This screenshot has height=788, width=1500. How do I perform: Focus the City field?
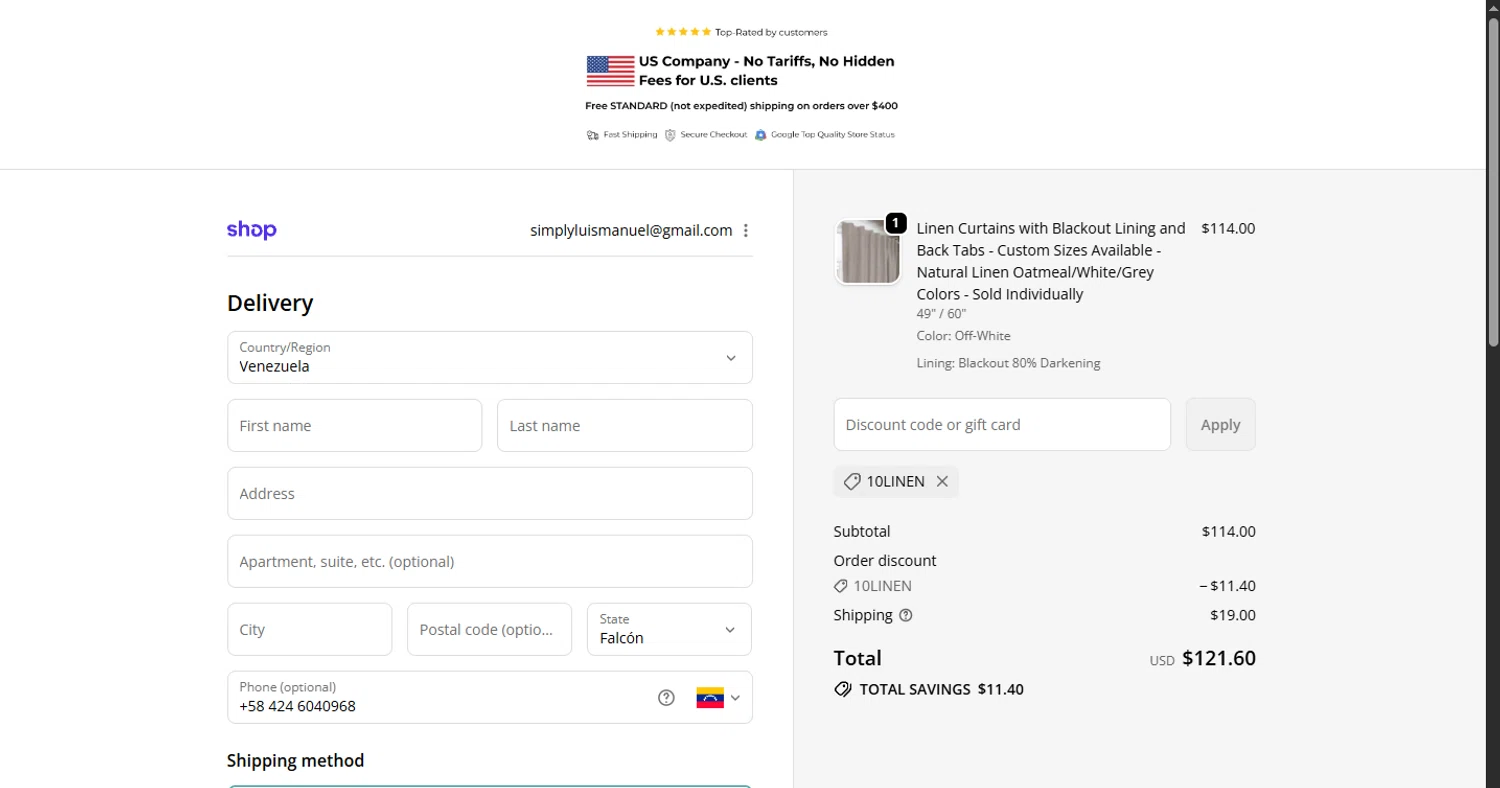[310, 629]
